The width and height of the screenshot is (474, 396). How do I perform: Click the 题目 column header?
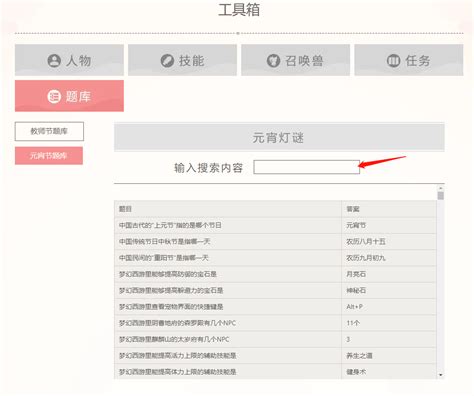[125, 209]
